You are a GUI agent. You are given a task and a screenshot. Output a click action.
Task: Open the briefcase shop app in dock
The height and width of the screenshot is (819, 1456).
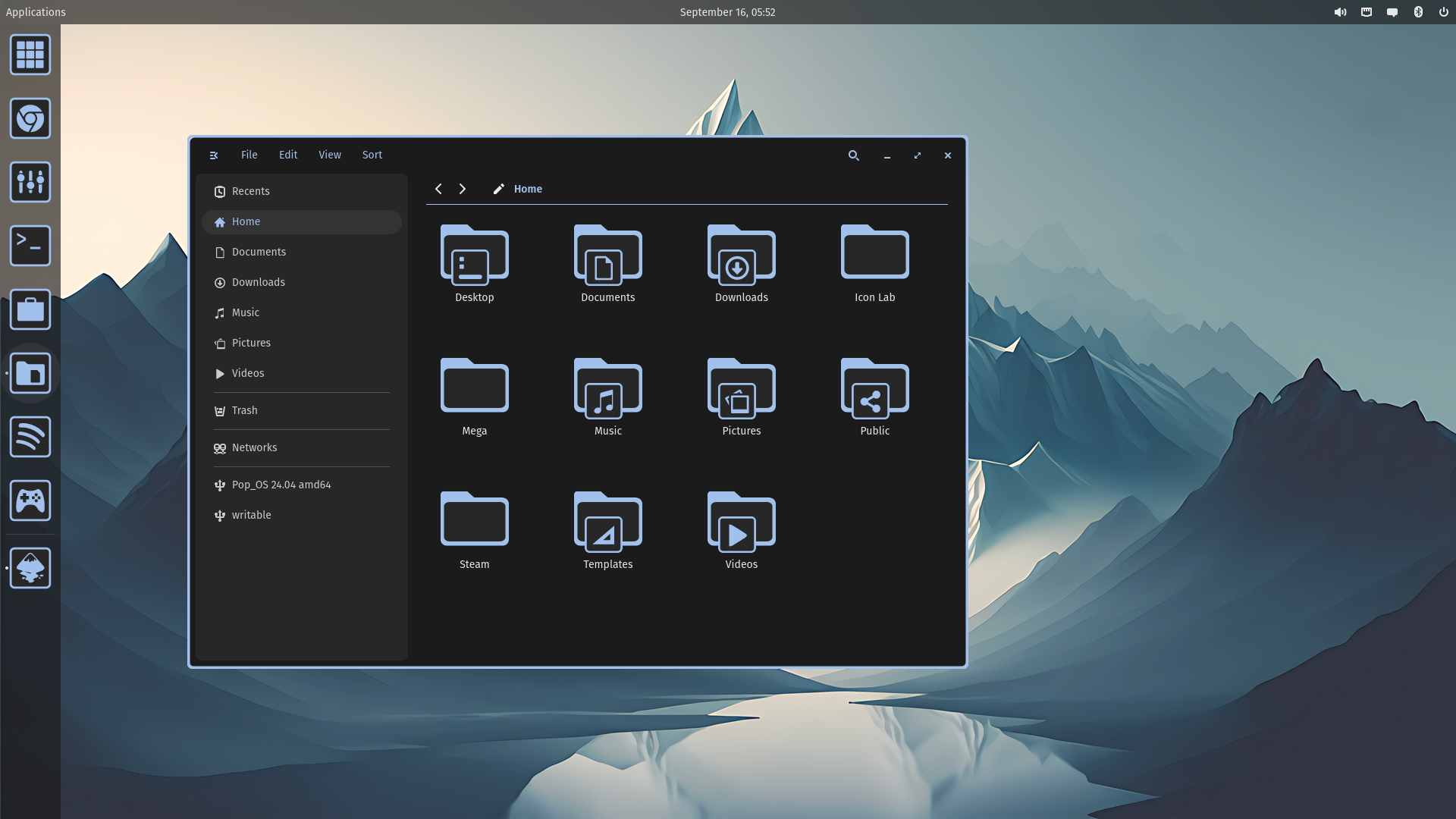point(30,309)
